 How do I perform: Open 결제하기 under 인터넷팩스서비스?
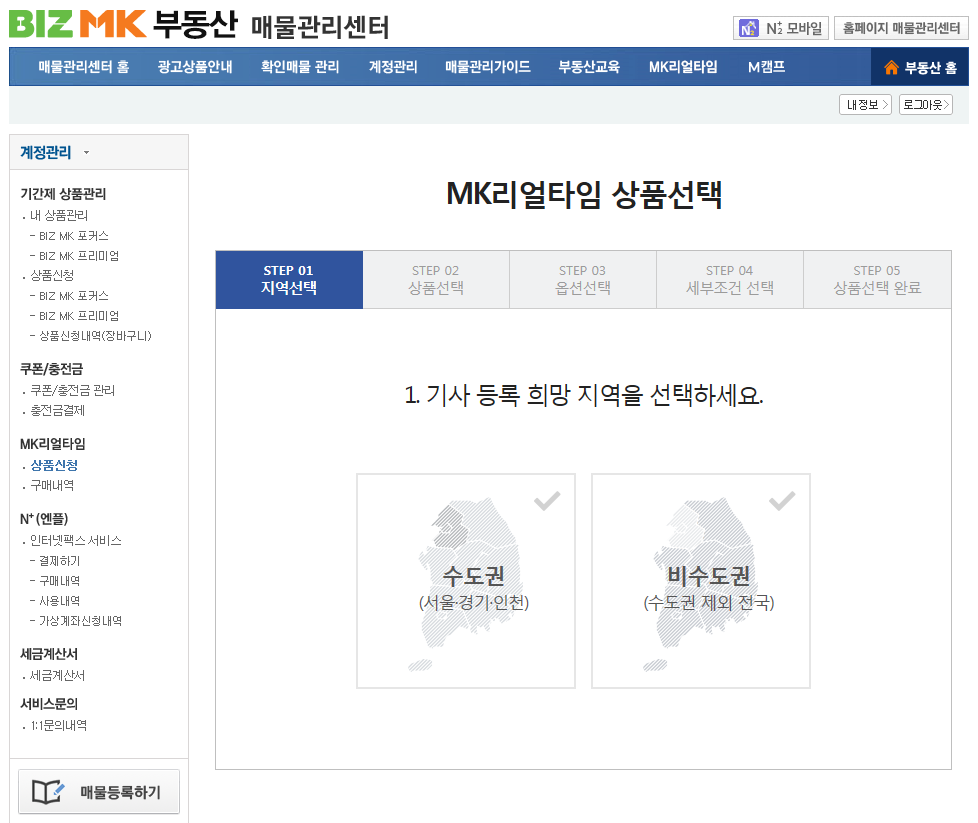point(59,561)
